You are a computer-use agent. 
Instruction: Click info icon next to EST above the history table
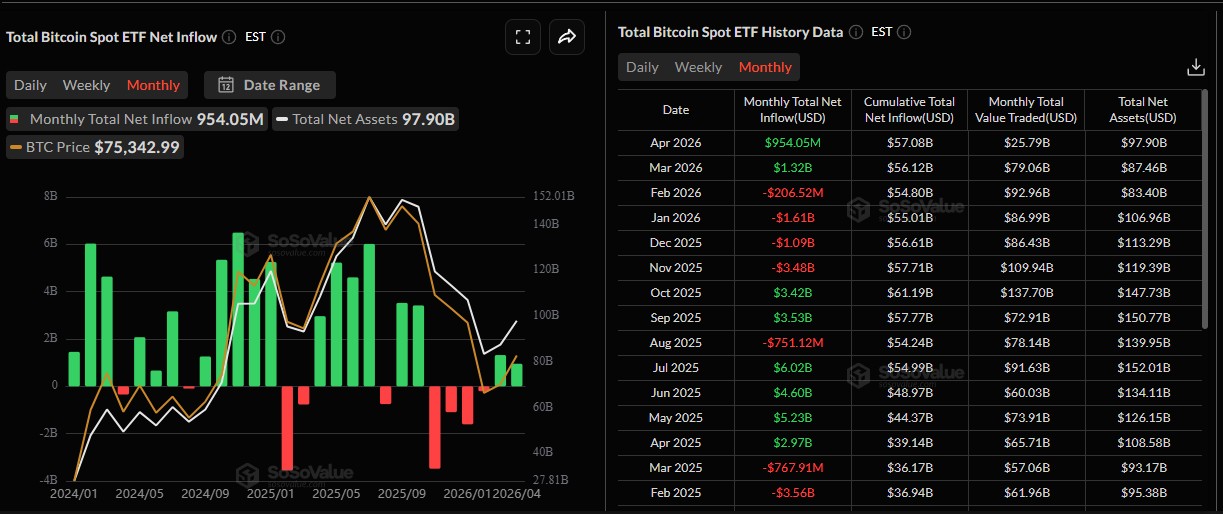[x=904, y=32]
